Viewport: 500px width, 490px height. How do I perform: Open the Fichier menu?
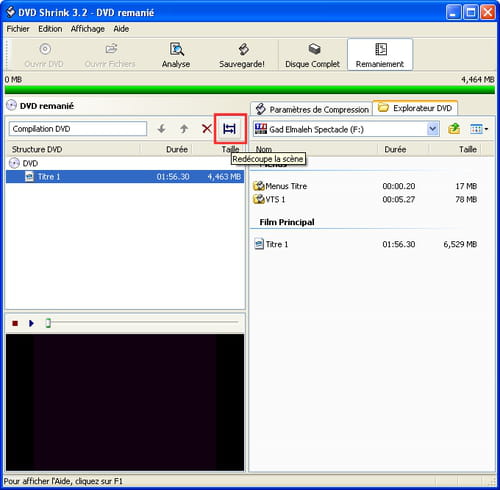[18, 29]
